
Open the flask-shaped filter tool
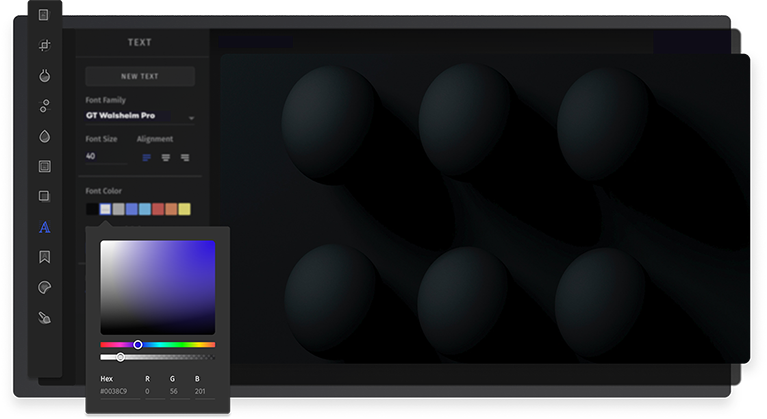pyautogui.click(x=45, y=76)
